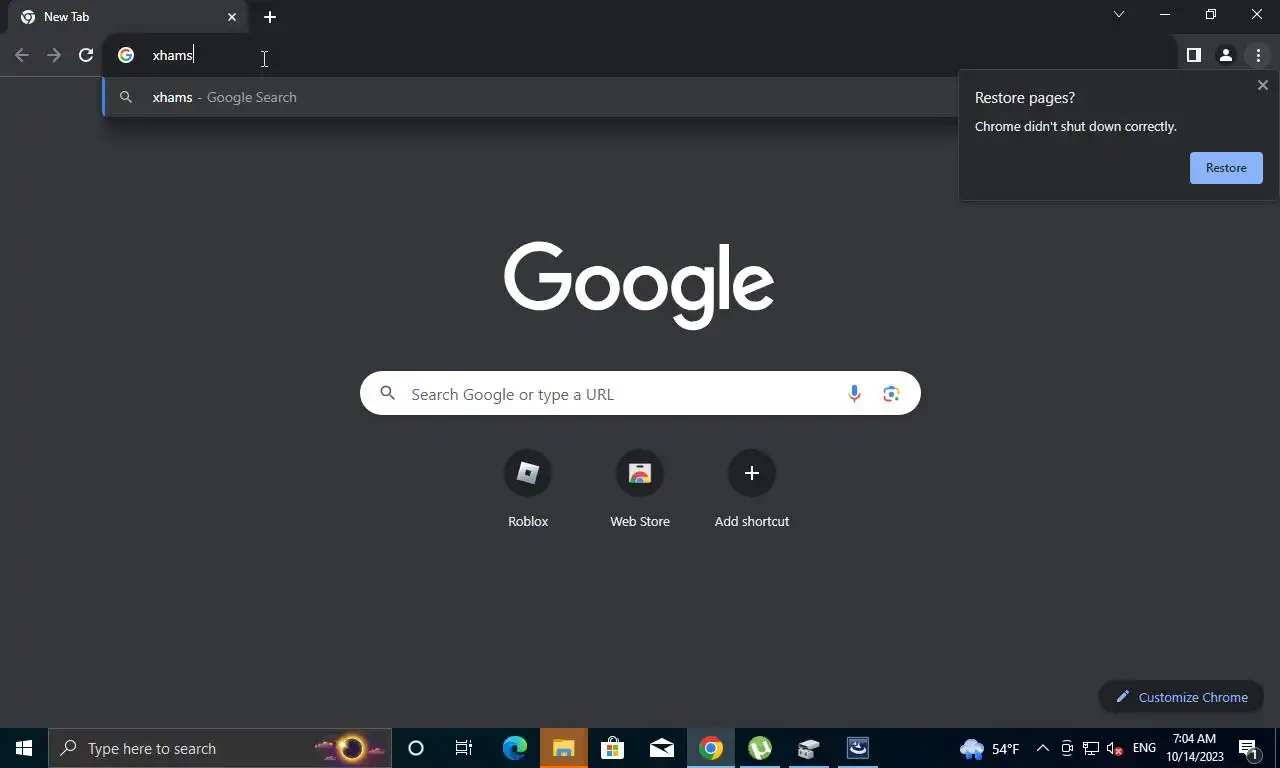Viewport: 1280px width, 768px height.
Task: Select xhams Google Search suggestion
Action: click(530, 97)
